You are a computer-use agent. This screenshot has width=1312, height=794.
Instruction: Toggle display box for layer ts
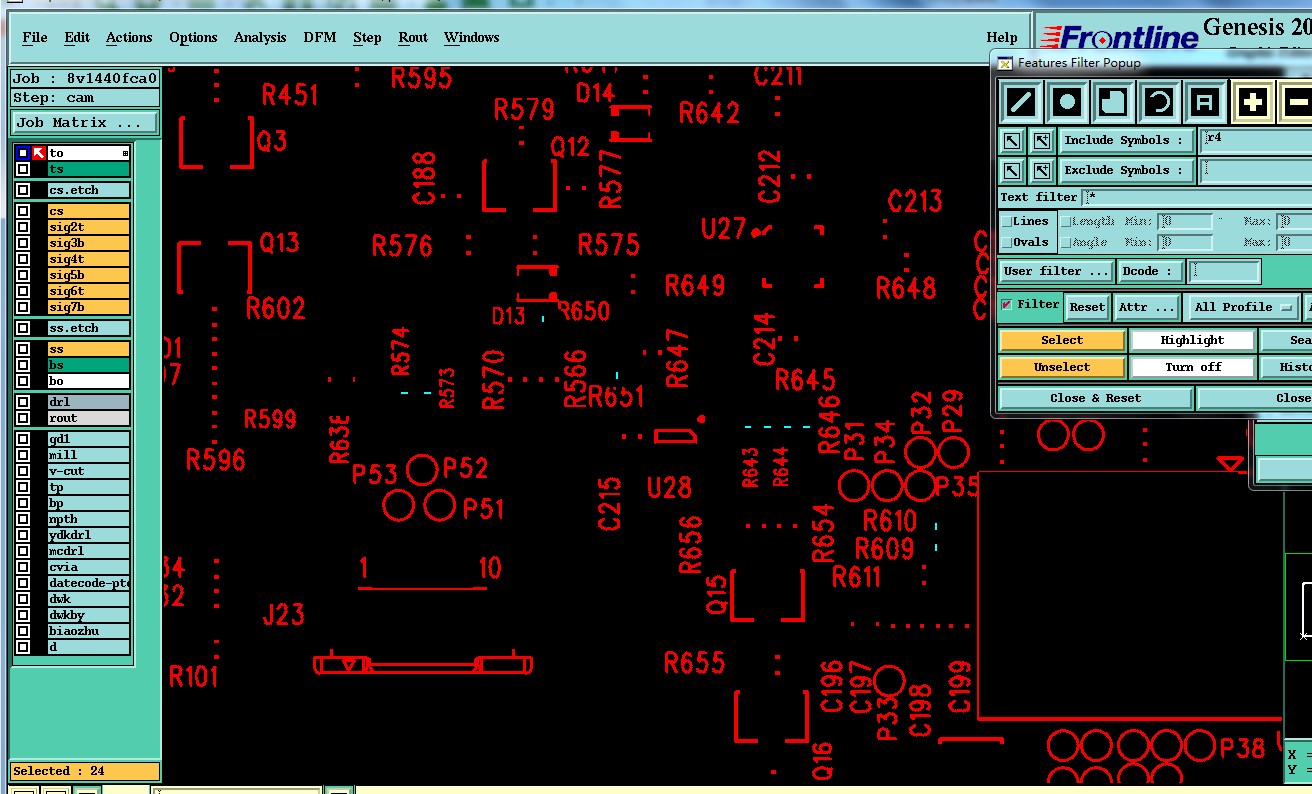pos(23,169)
